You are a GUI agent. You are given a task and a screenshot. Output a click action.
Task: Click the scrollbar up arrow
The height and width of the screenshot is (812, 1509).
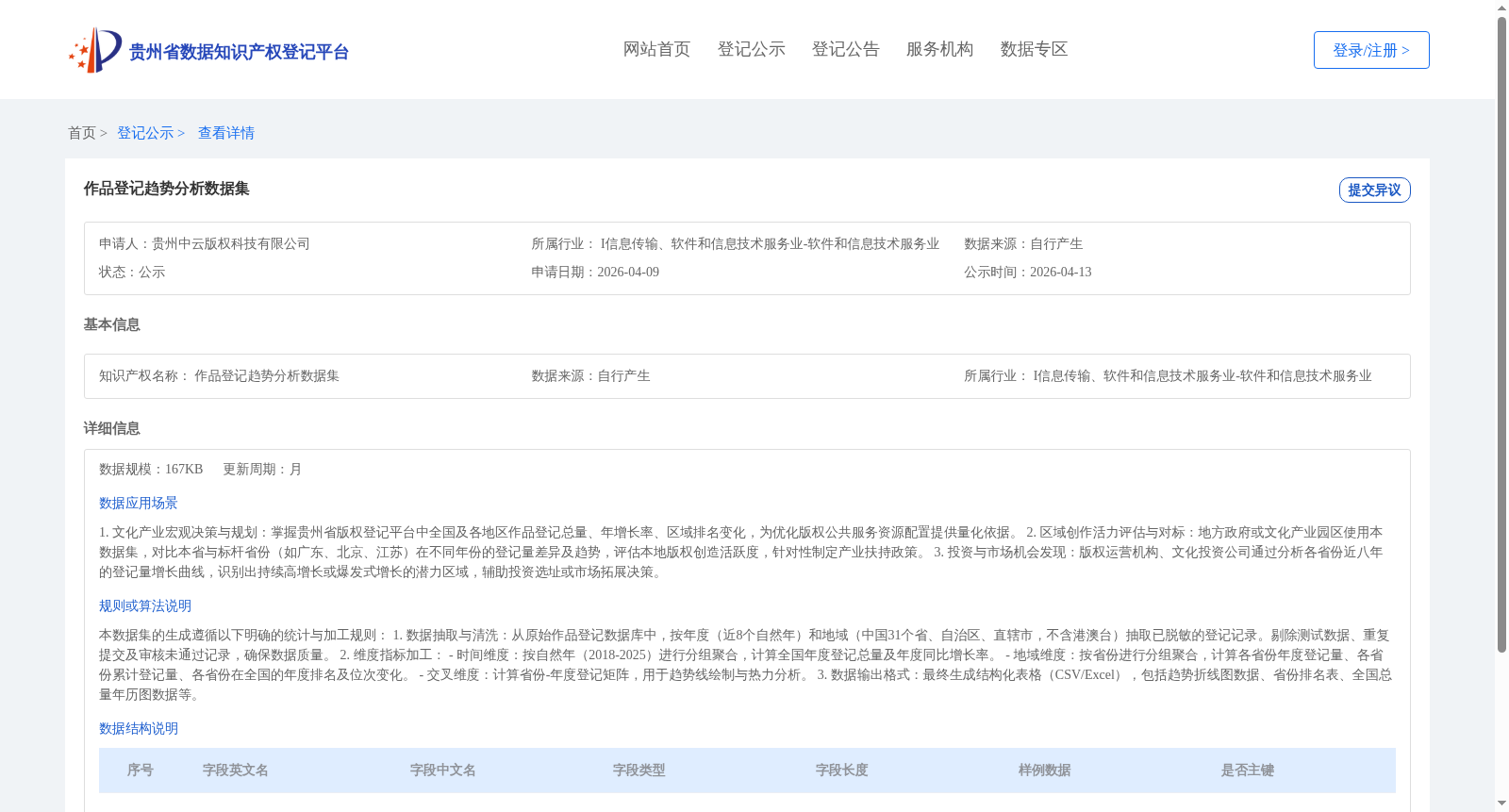tap(1501, 8)
